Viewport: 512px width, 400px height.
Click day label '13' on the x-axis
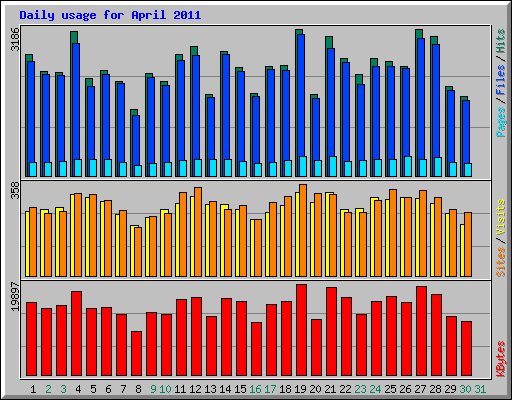pyautogui.click(x=210, y=389)
